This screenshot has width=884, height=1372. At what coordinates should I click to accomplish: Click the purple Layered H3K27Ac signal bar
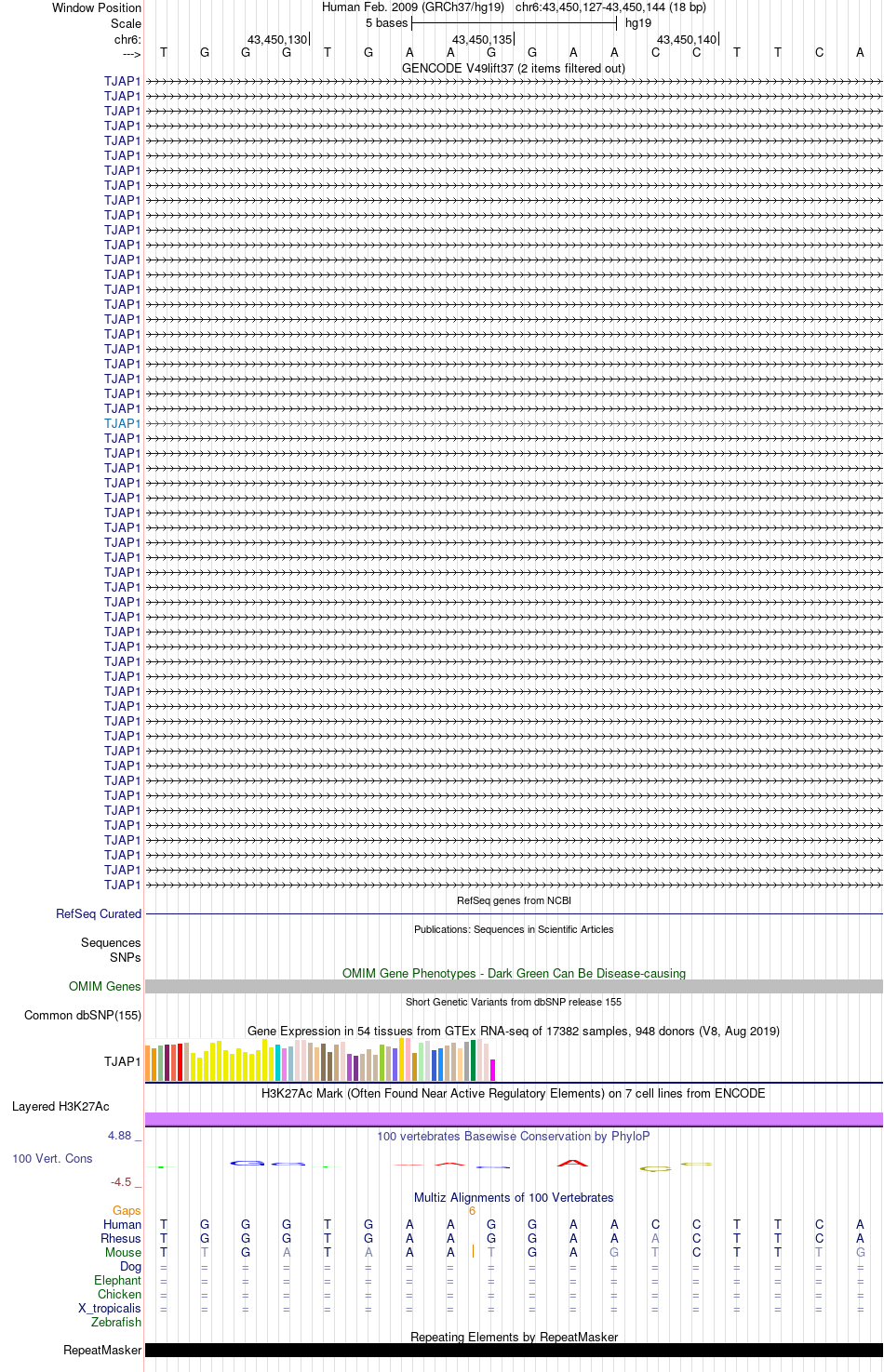(514, 1119)
